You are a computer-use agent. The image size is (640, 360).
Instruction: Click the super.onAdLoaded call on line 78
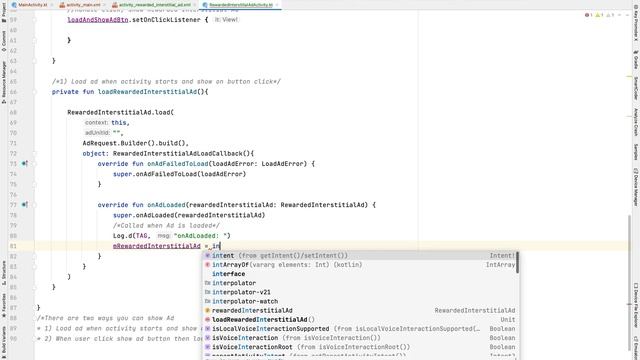[x=189, y=215]
